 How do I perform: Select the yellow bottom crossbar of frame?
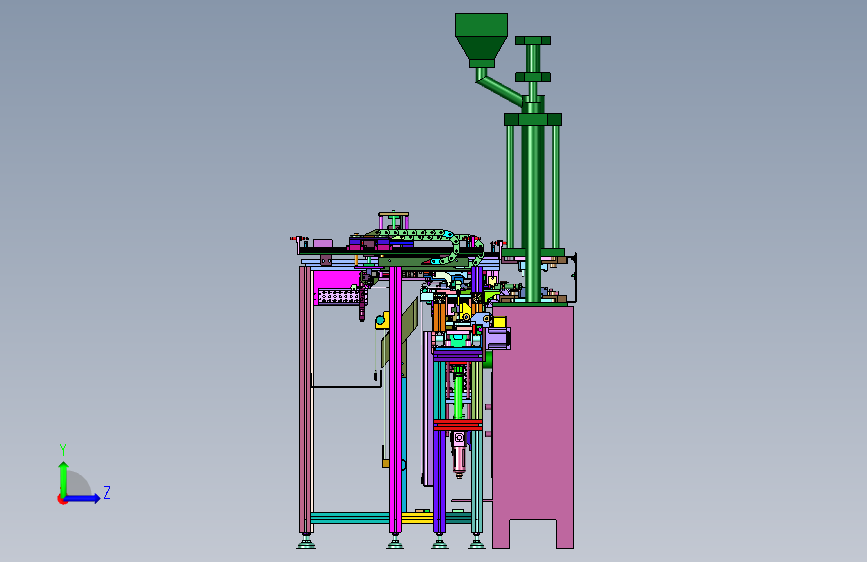[x=416, y=518]
